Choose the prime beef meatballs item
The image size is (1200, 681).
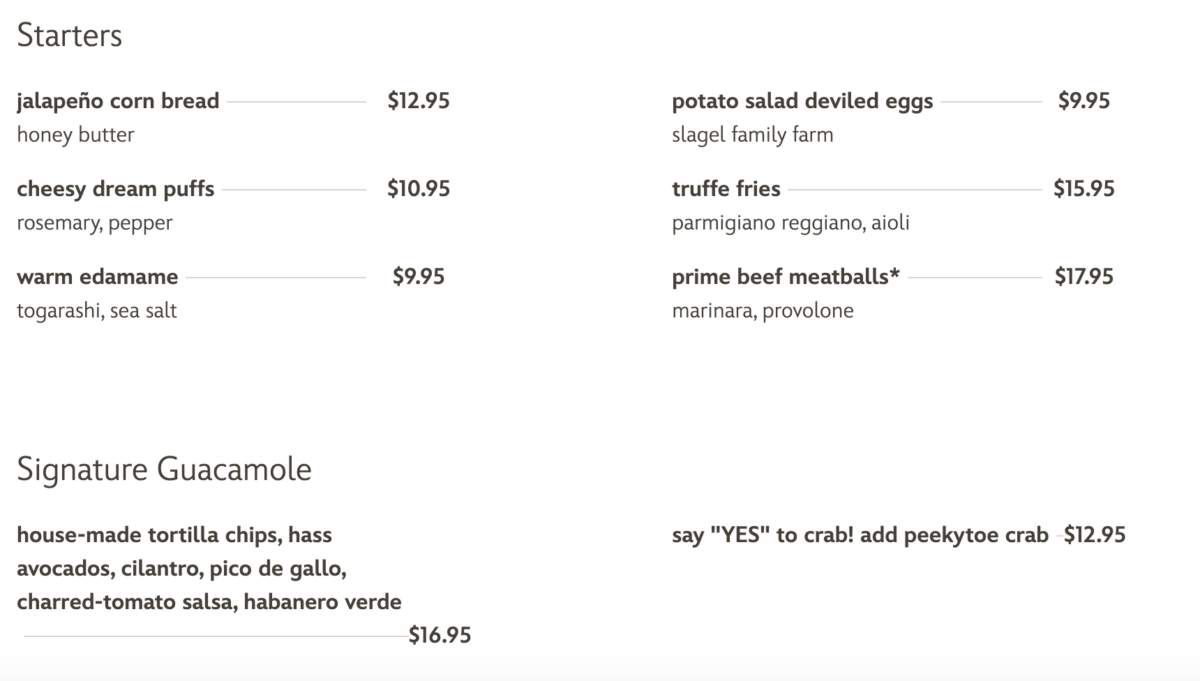tap(786, 277)
